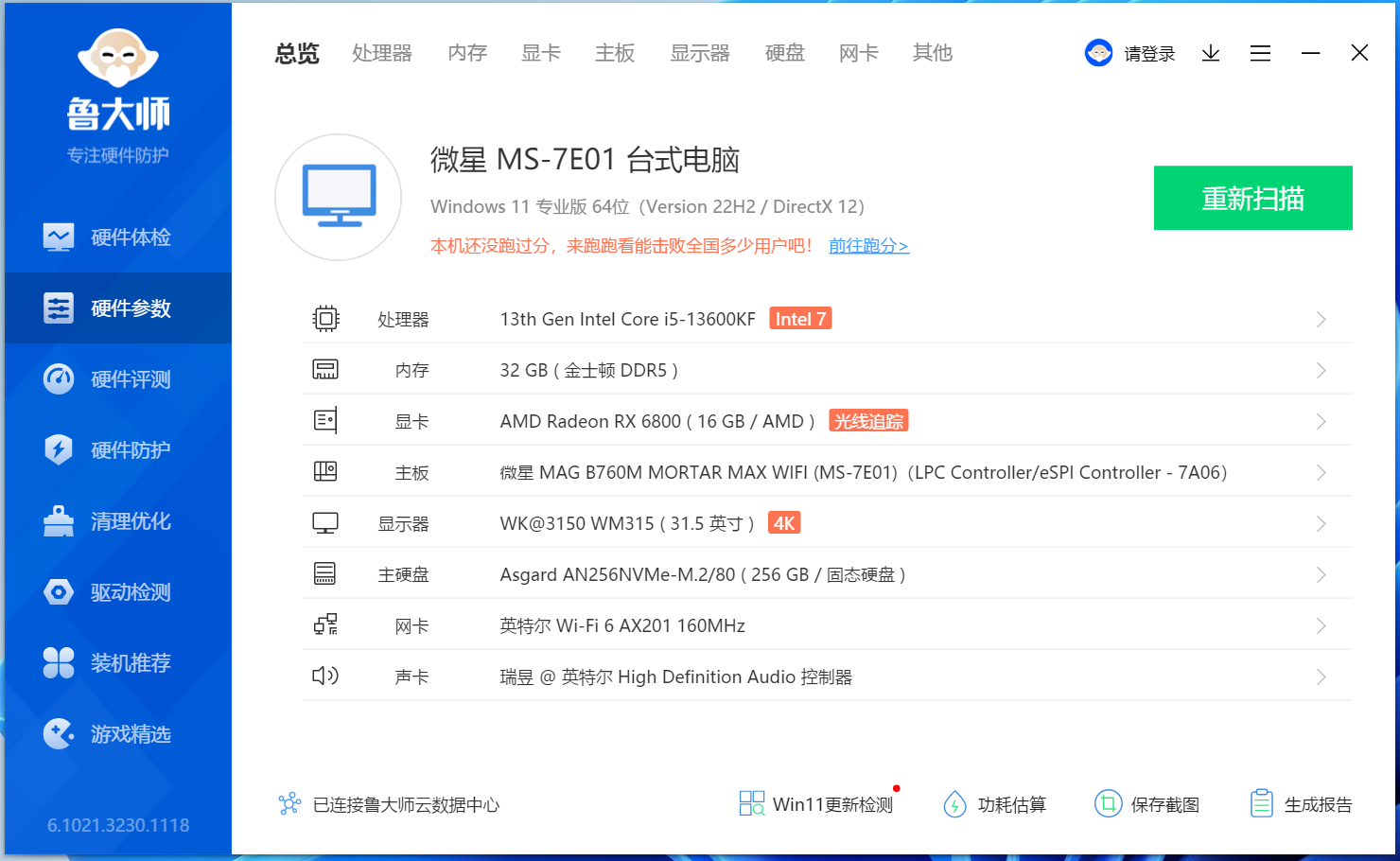Expand the 内存 row chevron
The image size is (1400, 861).
click(x=1321, y=371)
